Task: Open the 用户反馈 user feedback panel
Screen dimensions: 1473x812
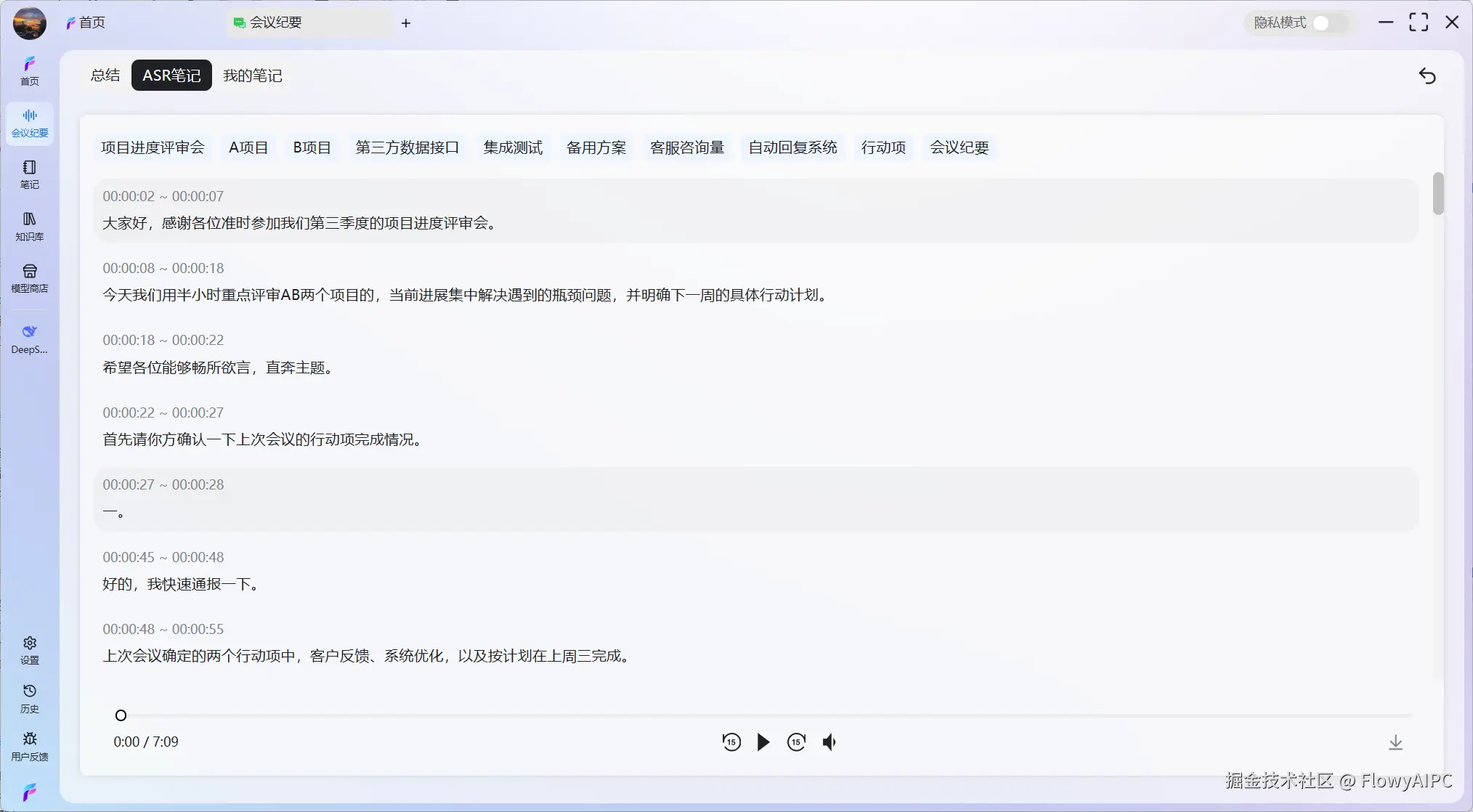Action: 29,745
